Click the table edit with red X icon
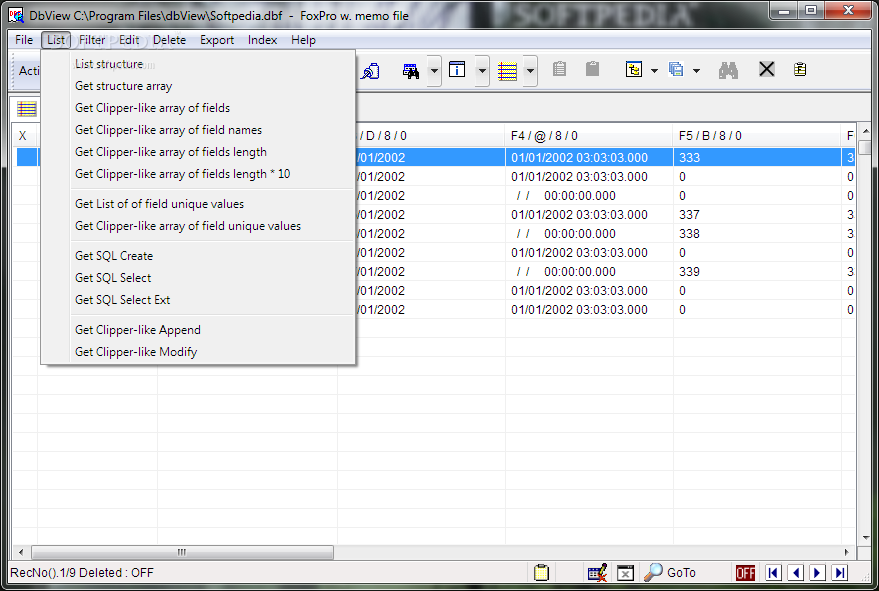 tap(597, 572)
